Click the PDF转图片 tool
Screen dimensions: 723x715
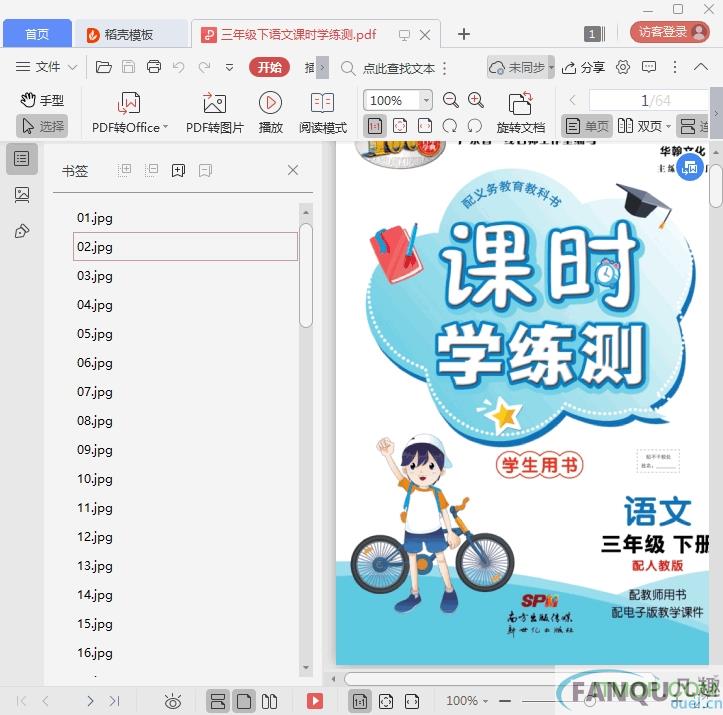pyautogui.click(x=214, y=113)
